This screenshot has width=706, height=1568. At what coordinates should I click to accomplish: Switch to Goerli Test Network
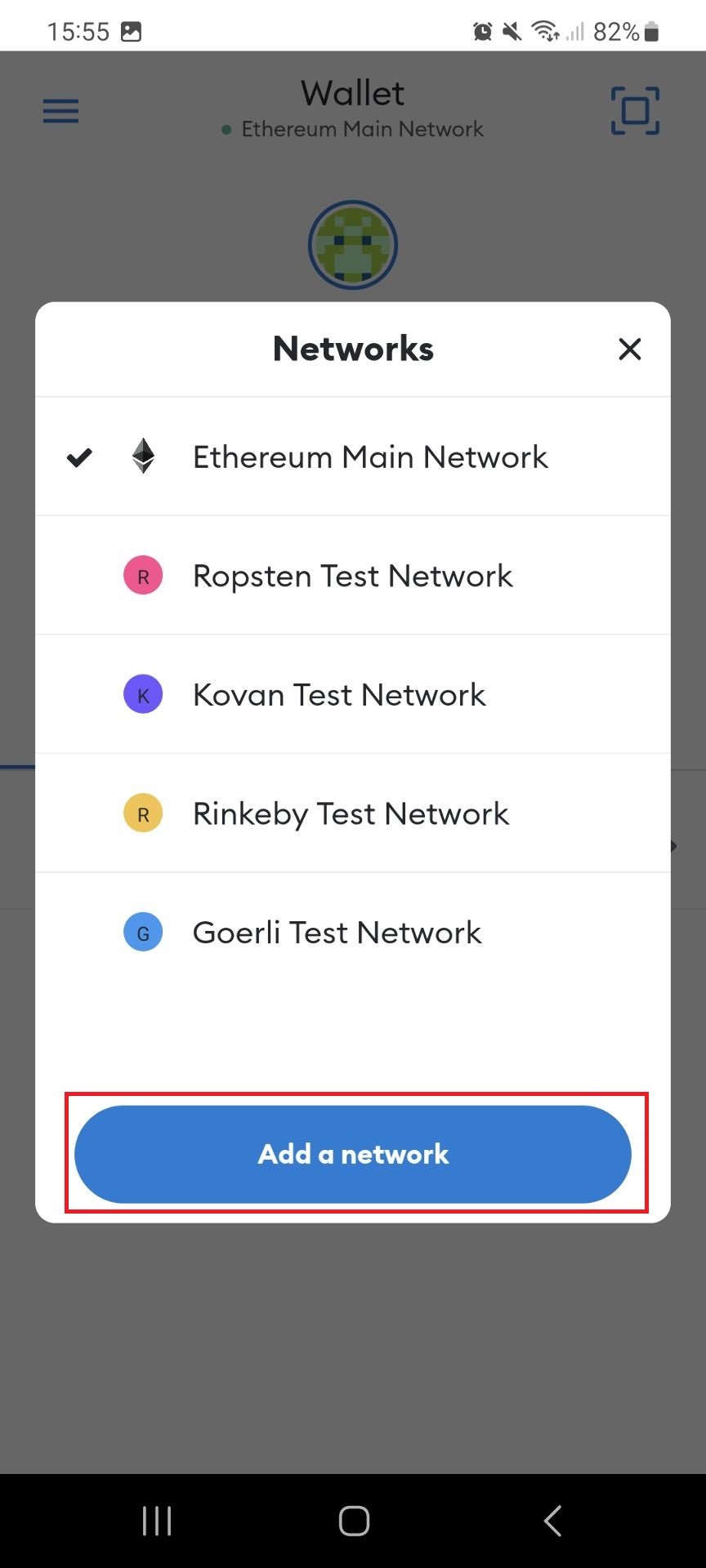coord(337,933)
